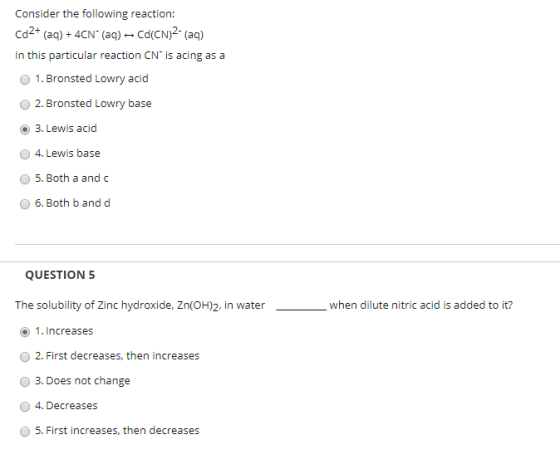Pick the Both b and d answer
This screenshot has width=560, height=459.
[x=25, y=204]
